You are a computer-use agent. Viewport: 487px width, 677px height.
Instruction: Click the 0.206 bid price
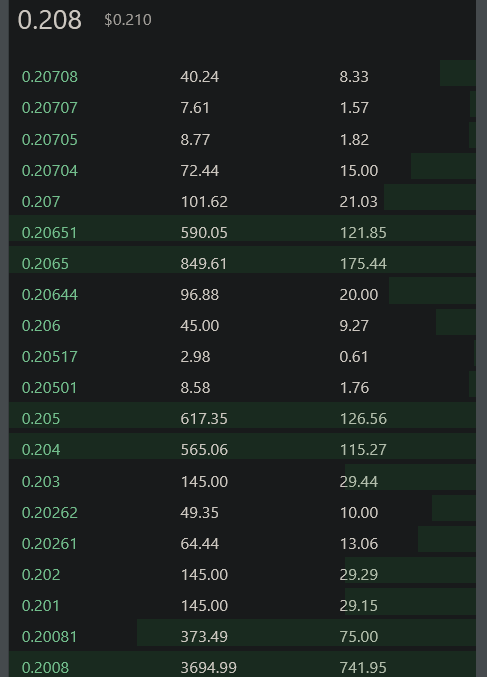click(x=41, y=326)
